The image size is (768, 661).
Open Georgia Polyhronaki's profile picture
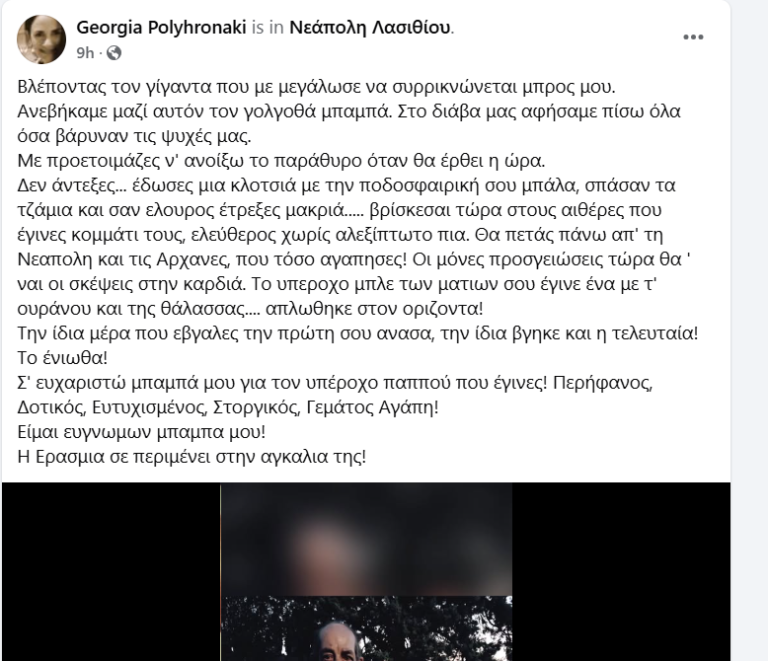(41, 39)
